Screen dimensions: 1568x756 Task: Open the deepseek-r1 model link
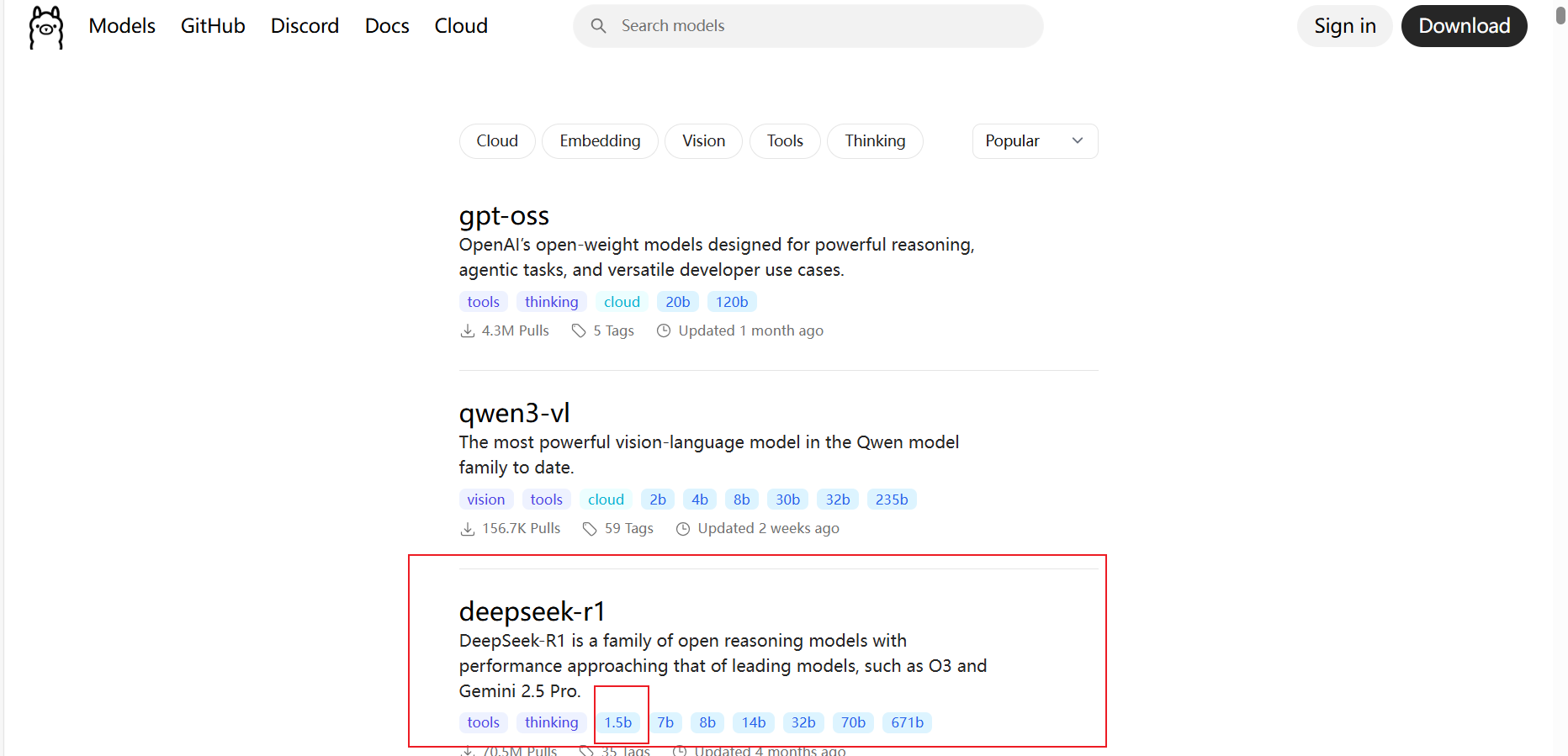(x=532, y=611)
